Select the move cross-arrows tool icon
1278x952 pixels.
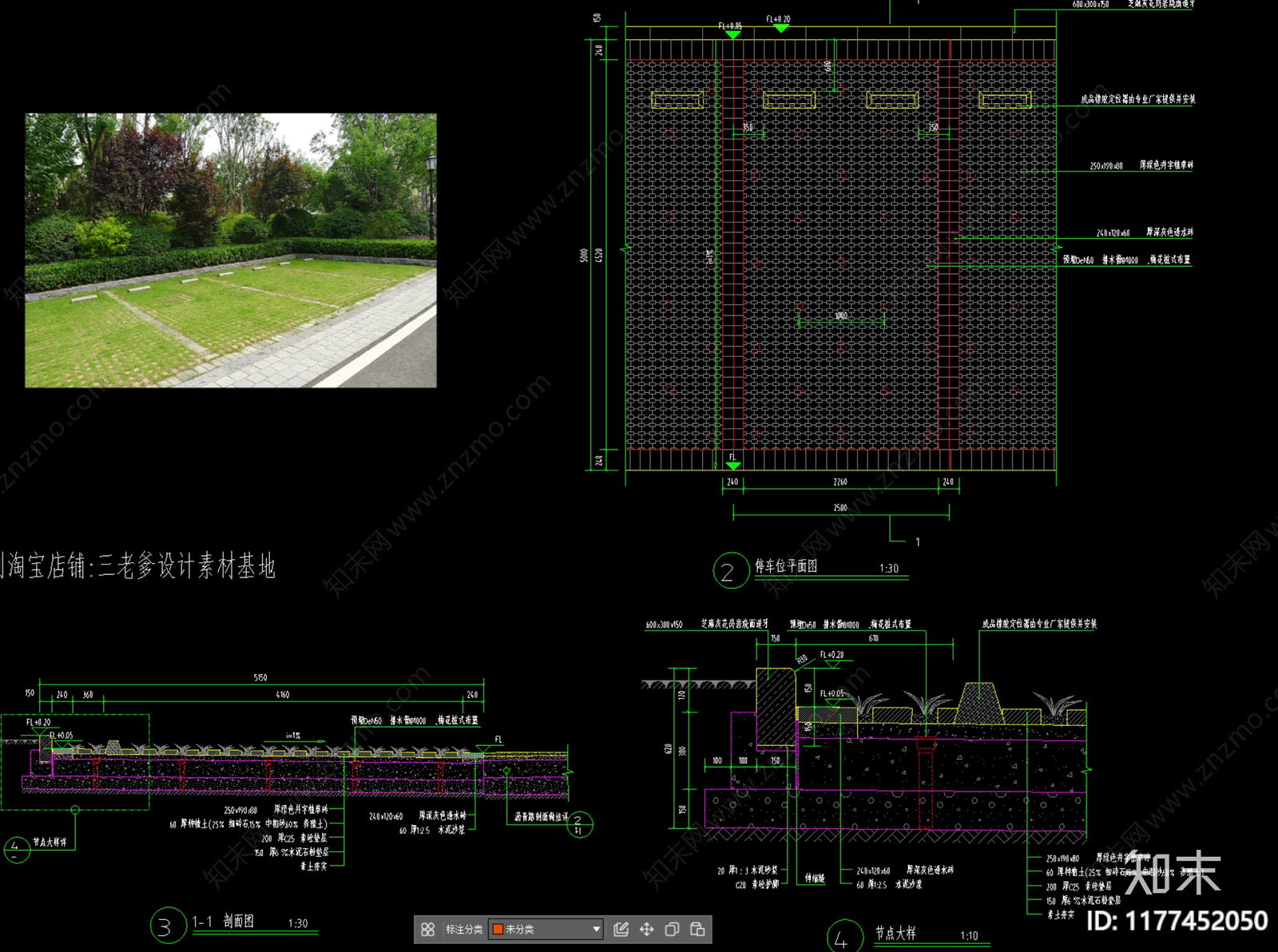(x=646, y=929)
